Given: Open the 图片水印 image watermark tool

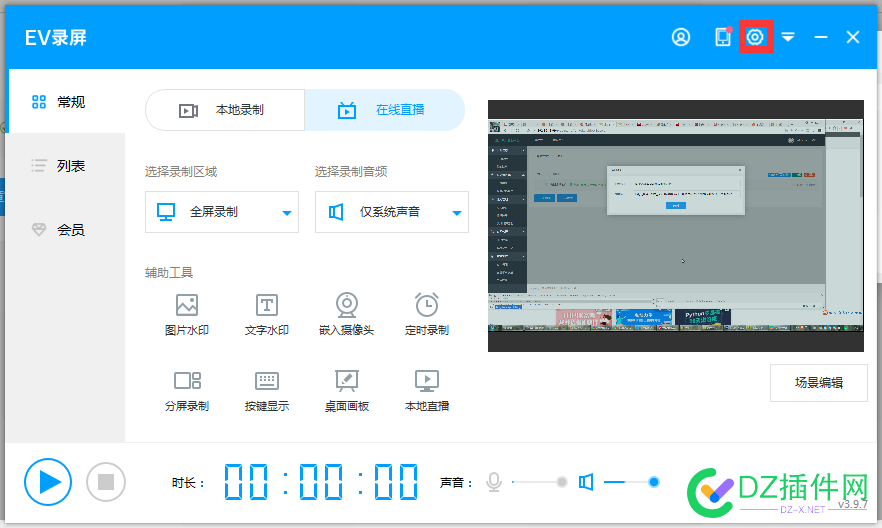Looking at the screenshot, I should tap(187, 315).
